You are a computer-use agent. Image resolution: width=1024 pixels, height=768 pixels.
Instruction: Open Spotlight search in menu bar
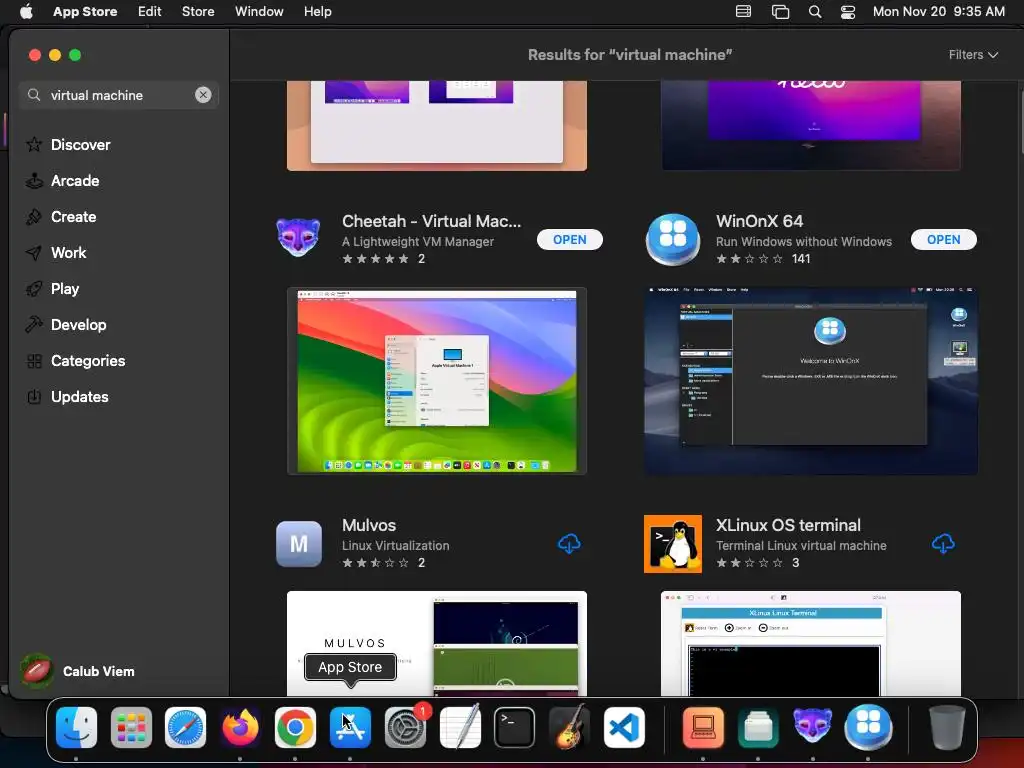point(814,12)
